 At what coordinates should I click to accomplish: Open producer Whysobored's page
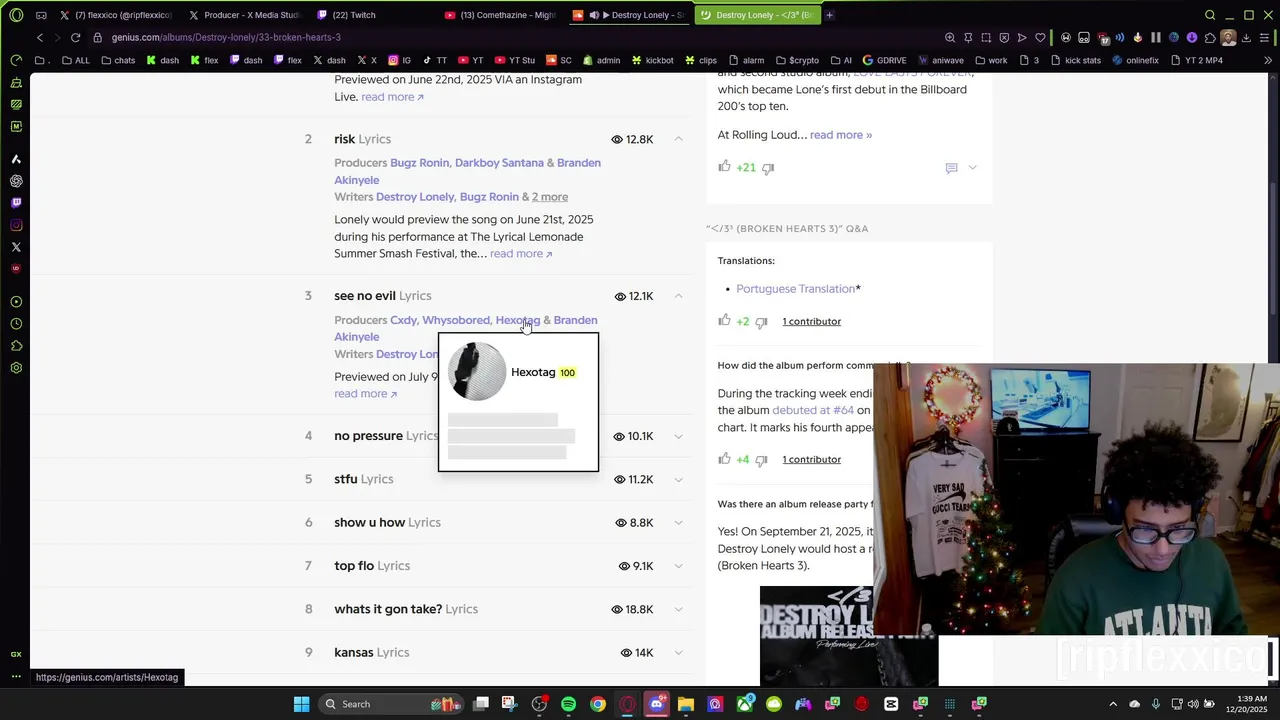coord(456,320)
